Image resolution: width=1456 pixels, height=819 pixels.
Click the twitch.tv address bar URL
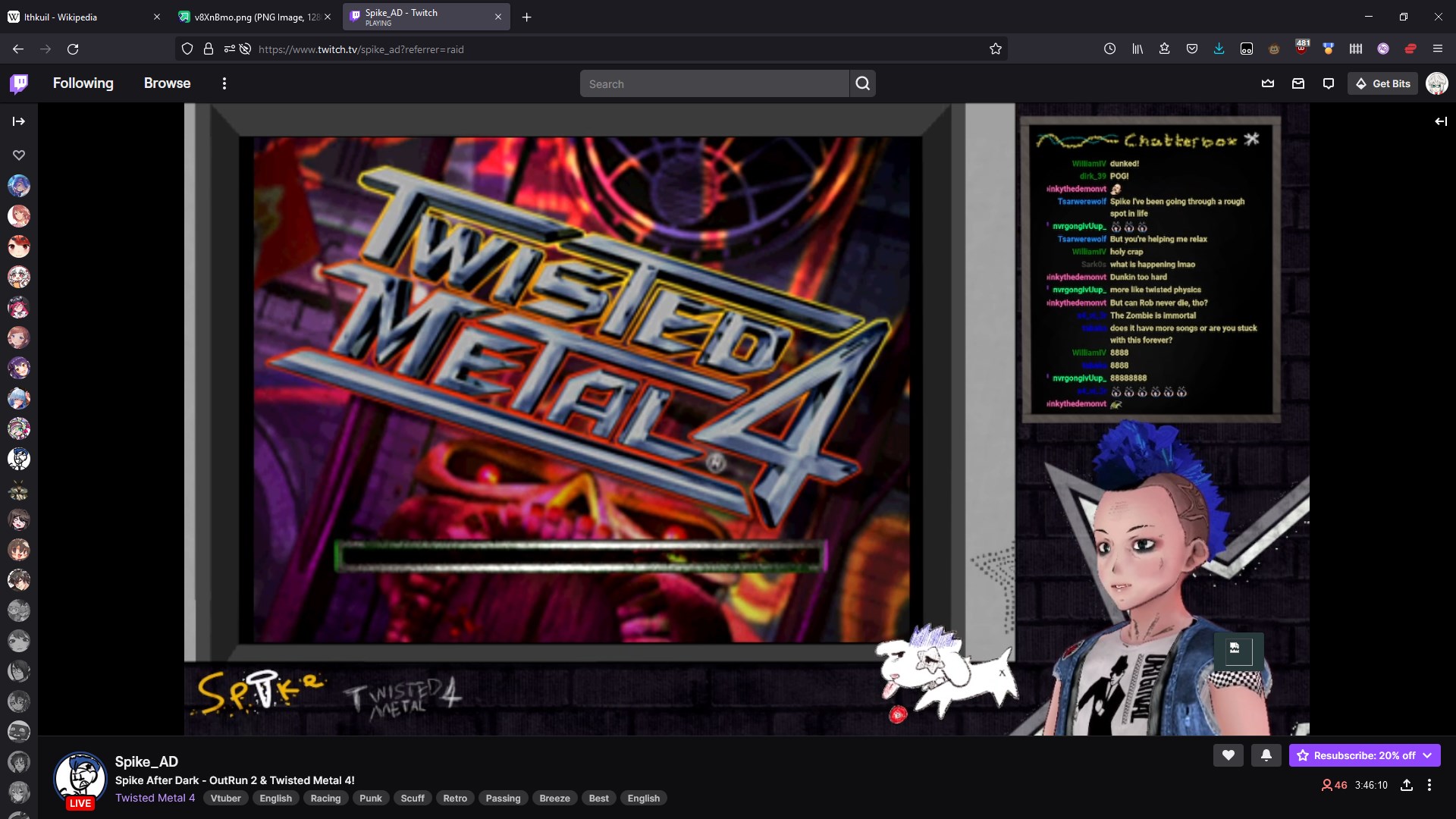coord(361,49)
